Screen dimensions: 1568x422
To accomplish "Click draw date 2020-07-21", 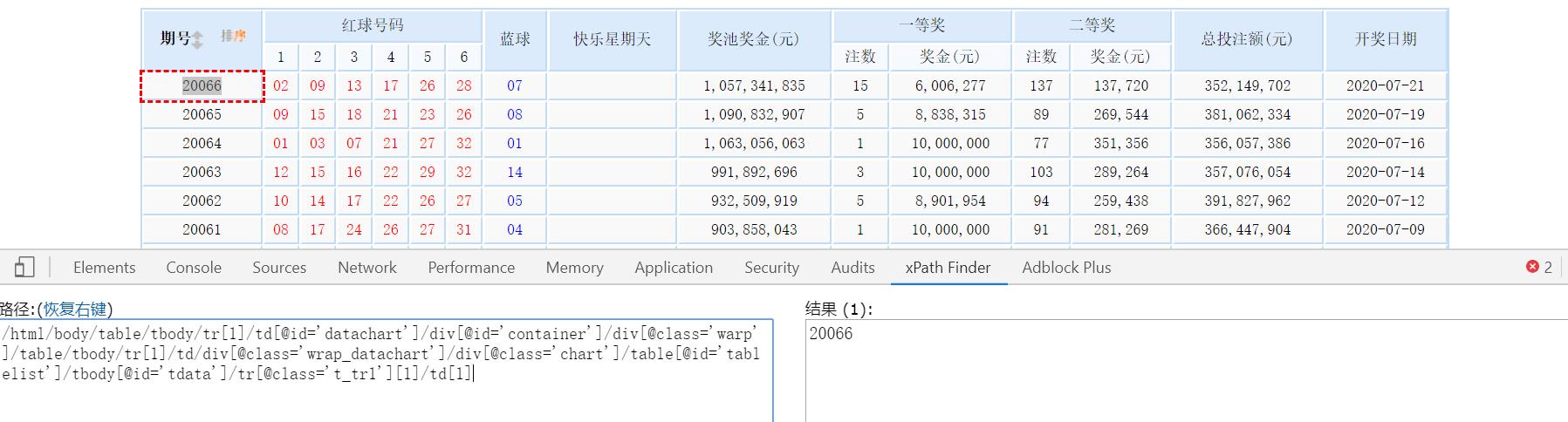I will pos(1386,85).
